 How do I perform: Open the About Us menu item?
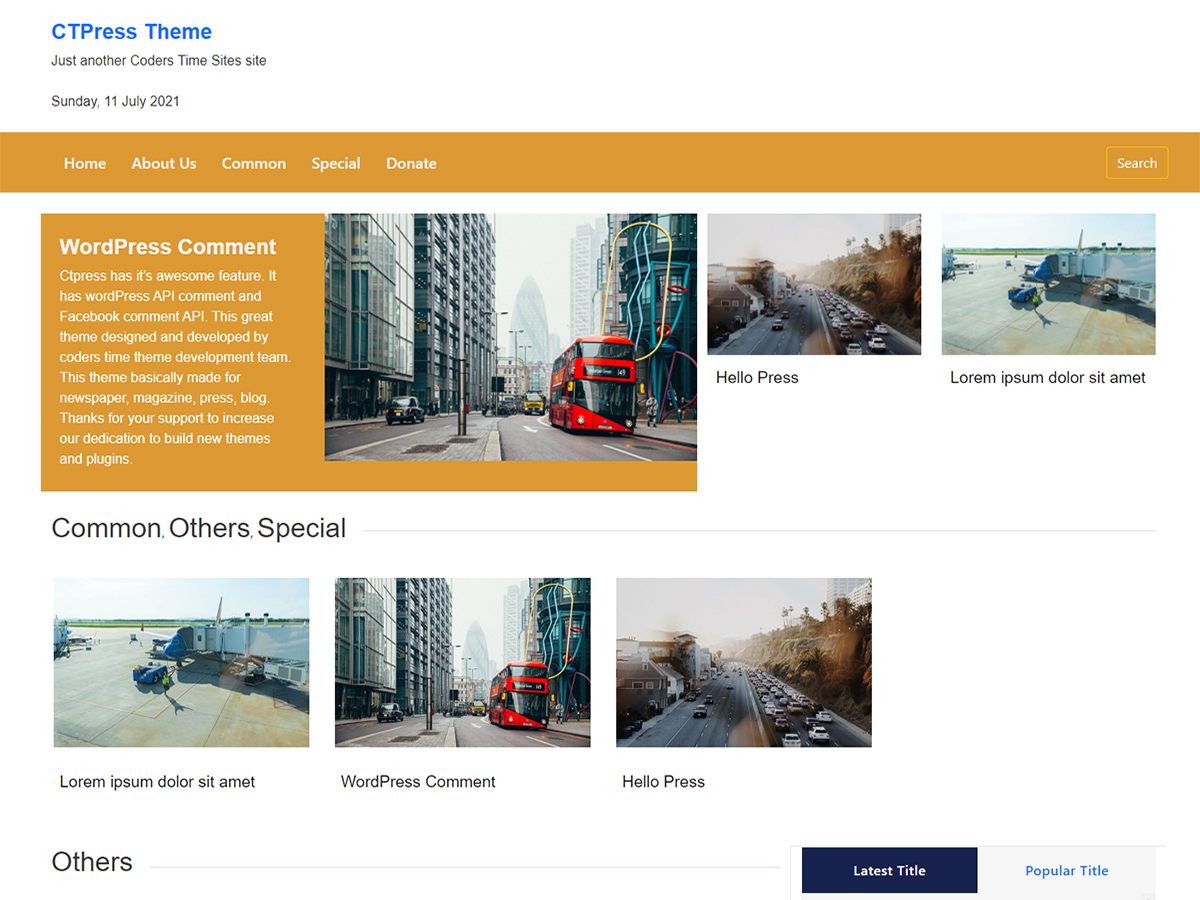pos(164,163)
